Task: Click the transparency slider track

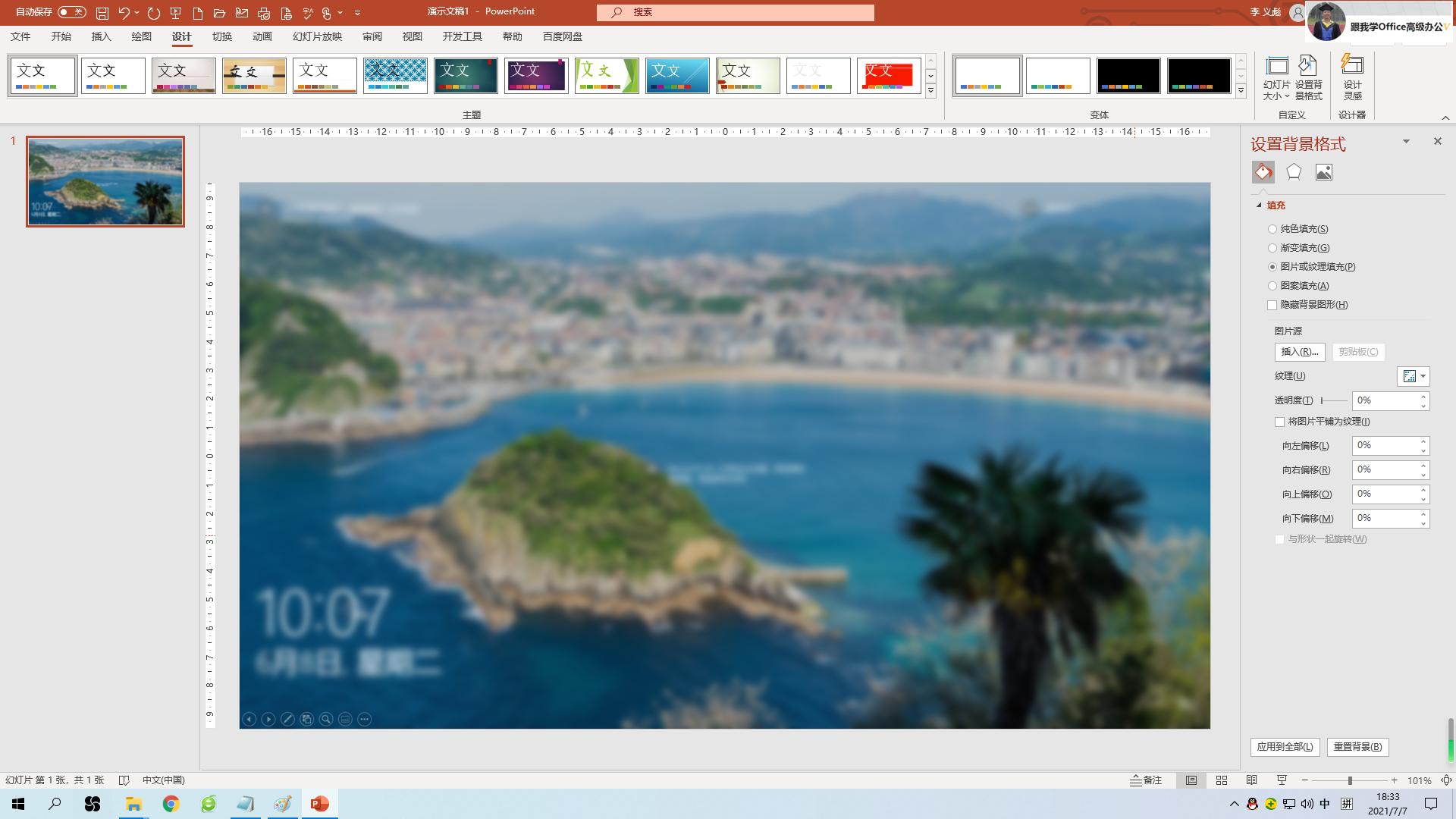Action: 1335,400
